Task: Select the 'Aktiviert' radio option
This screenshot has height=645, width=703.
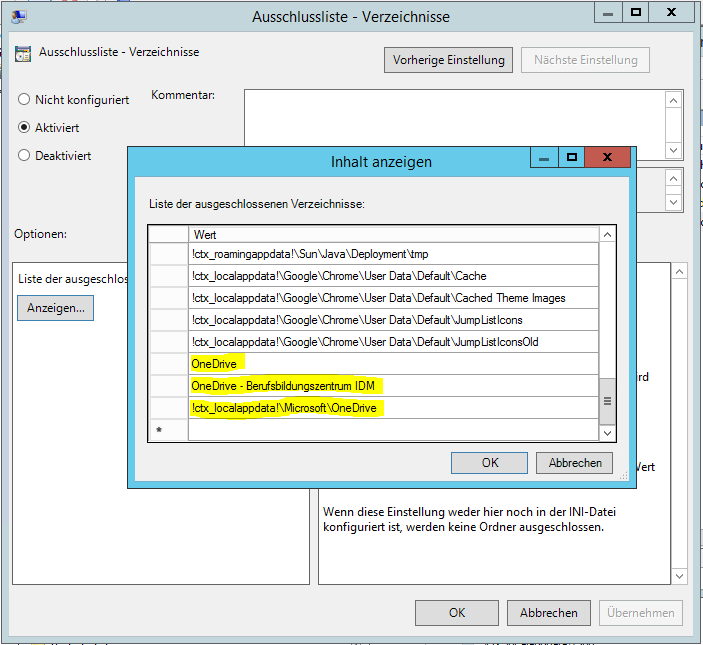Action: click(x=24, y=128)
